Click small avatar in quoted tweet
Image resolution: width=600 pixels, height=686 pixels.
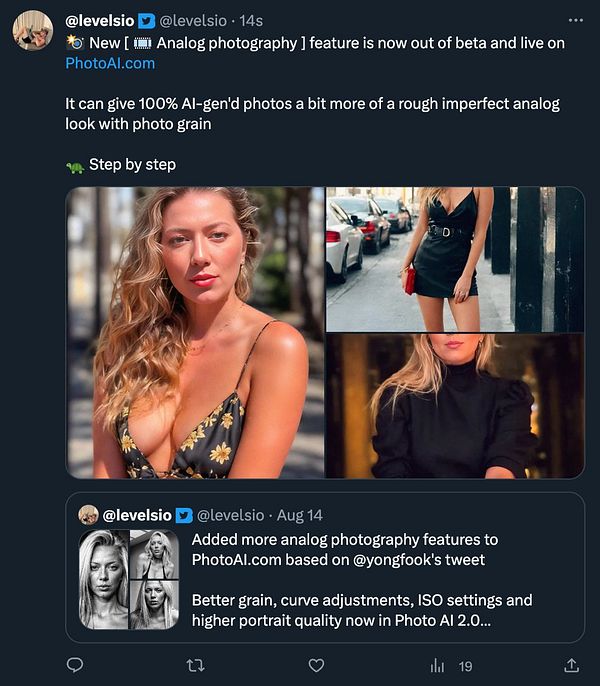pos(88,515)
